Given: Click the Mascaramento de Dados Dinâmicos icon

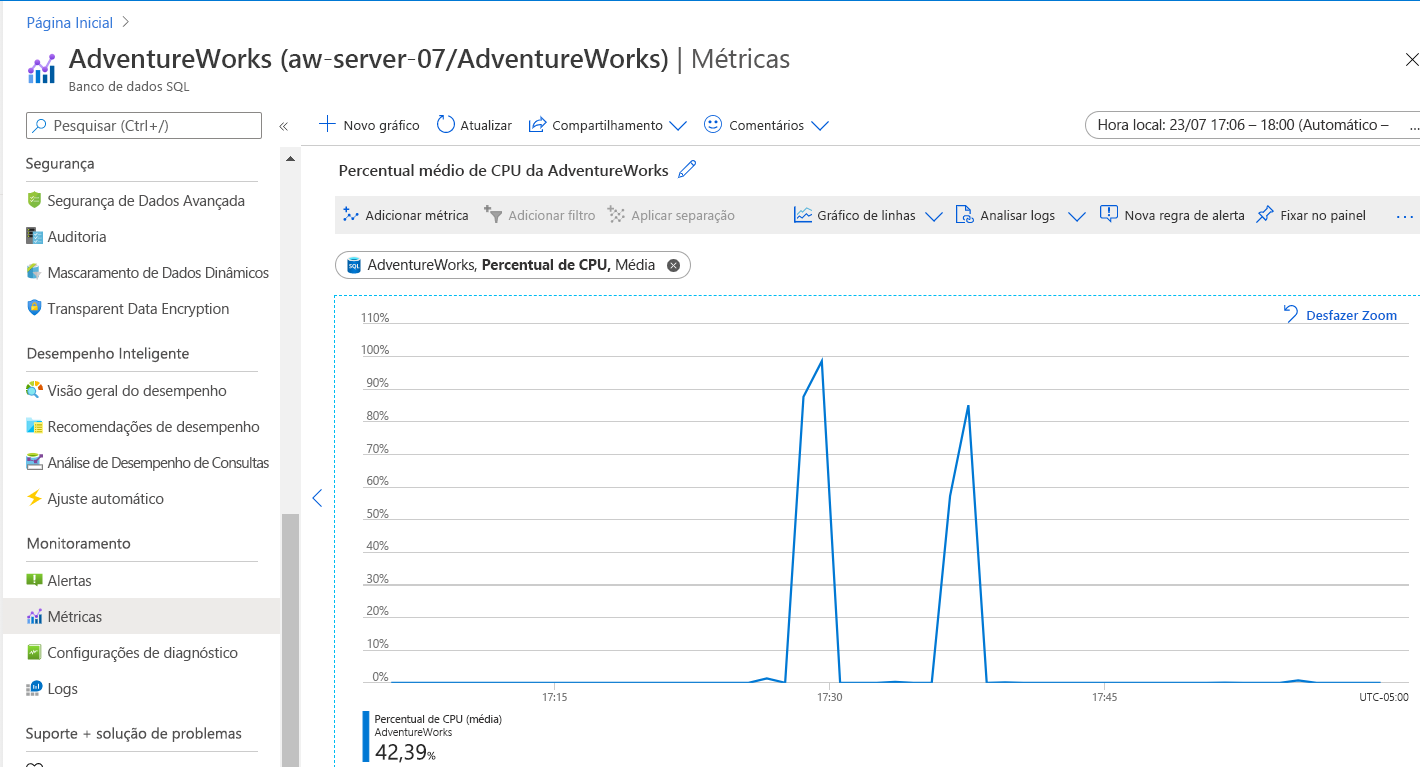Looking at the screenshot, I should (x=34, y=272).
